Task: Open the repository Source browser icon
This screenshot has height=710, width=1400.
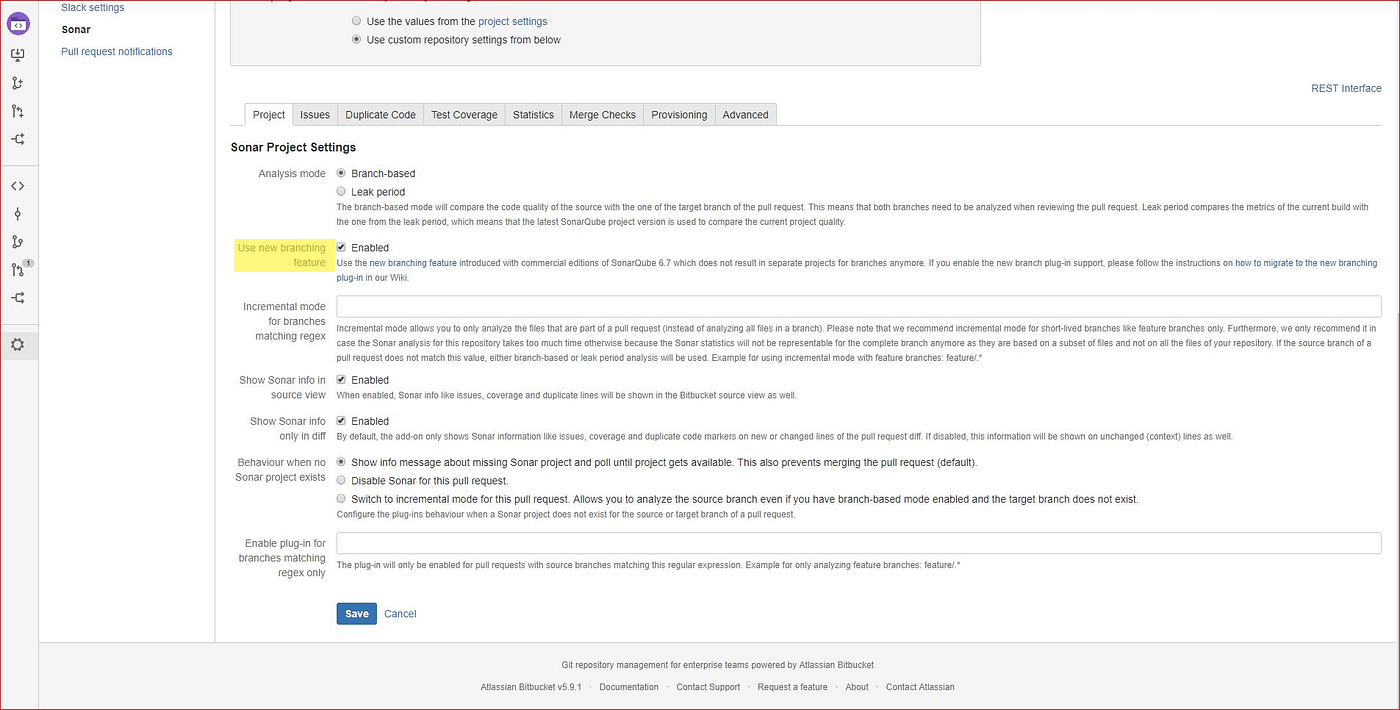Action: click(18, 185)
